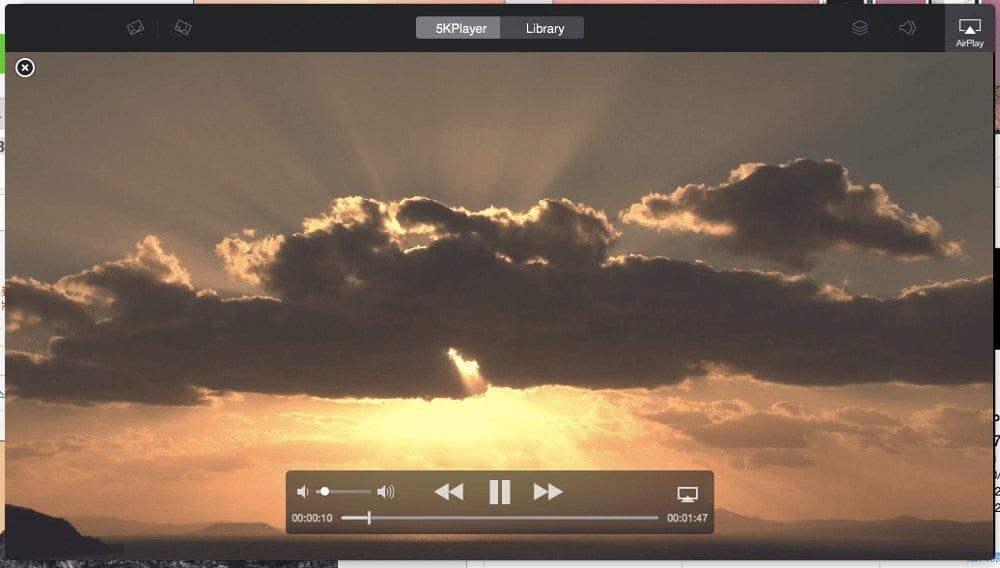Open AirPlay from the top-right toolbar

(x=969, y=32)
